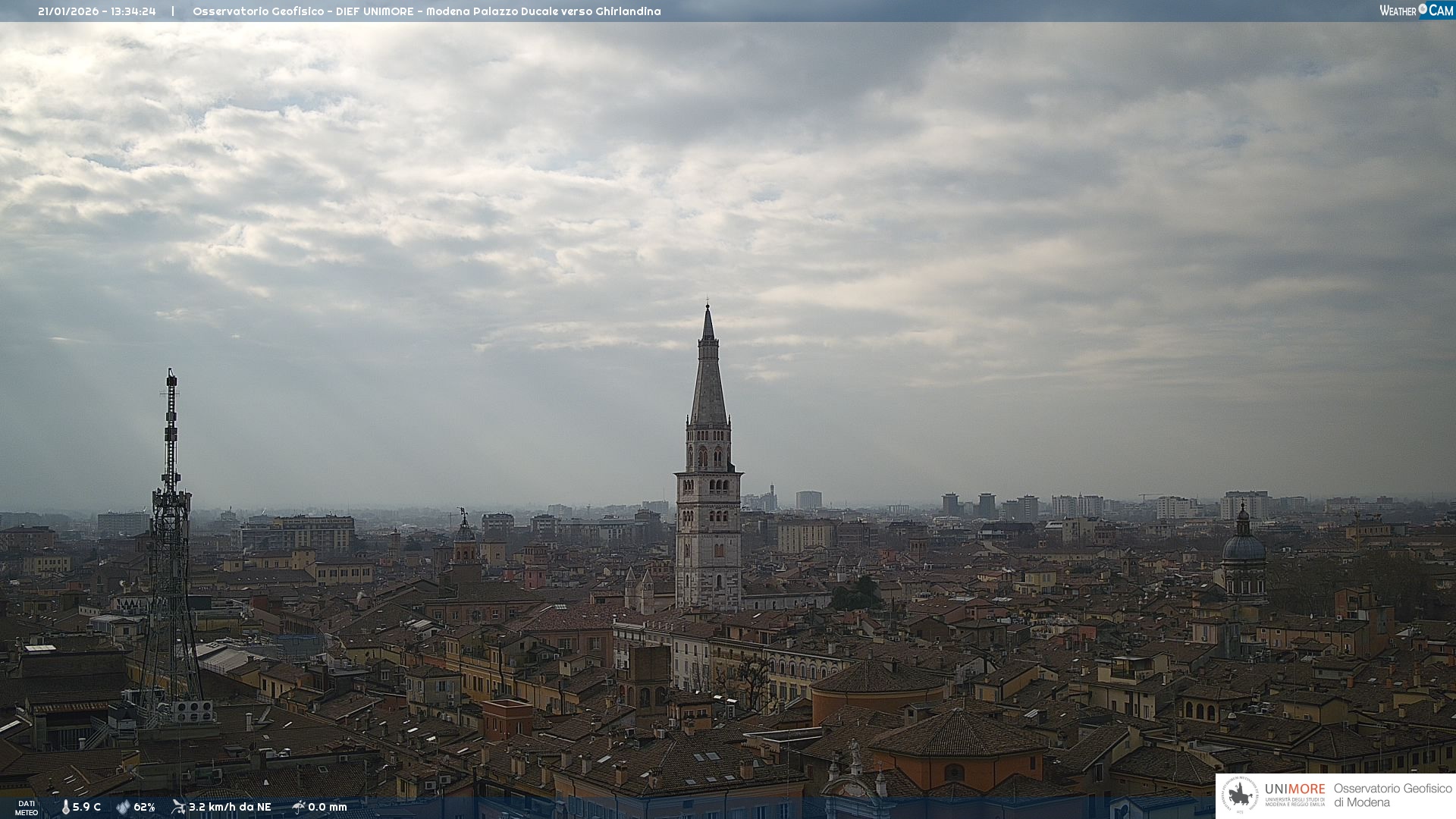Click the 5.9 C temperature reading

pyautogui.click(x=86, y=807)
